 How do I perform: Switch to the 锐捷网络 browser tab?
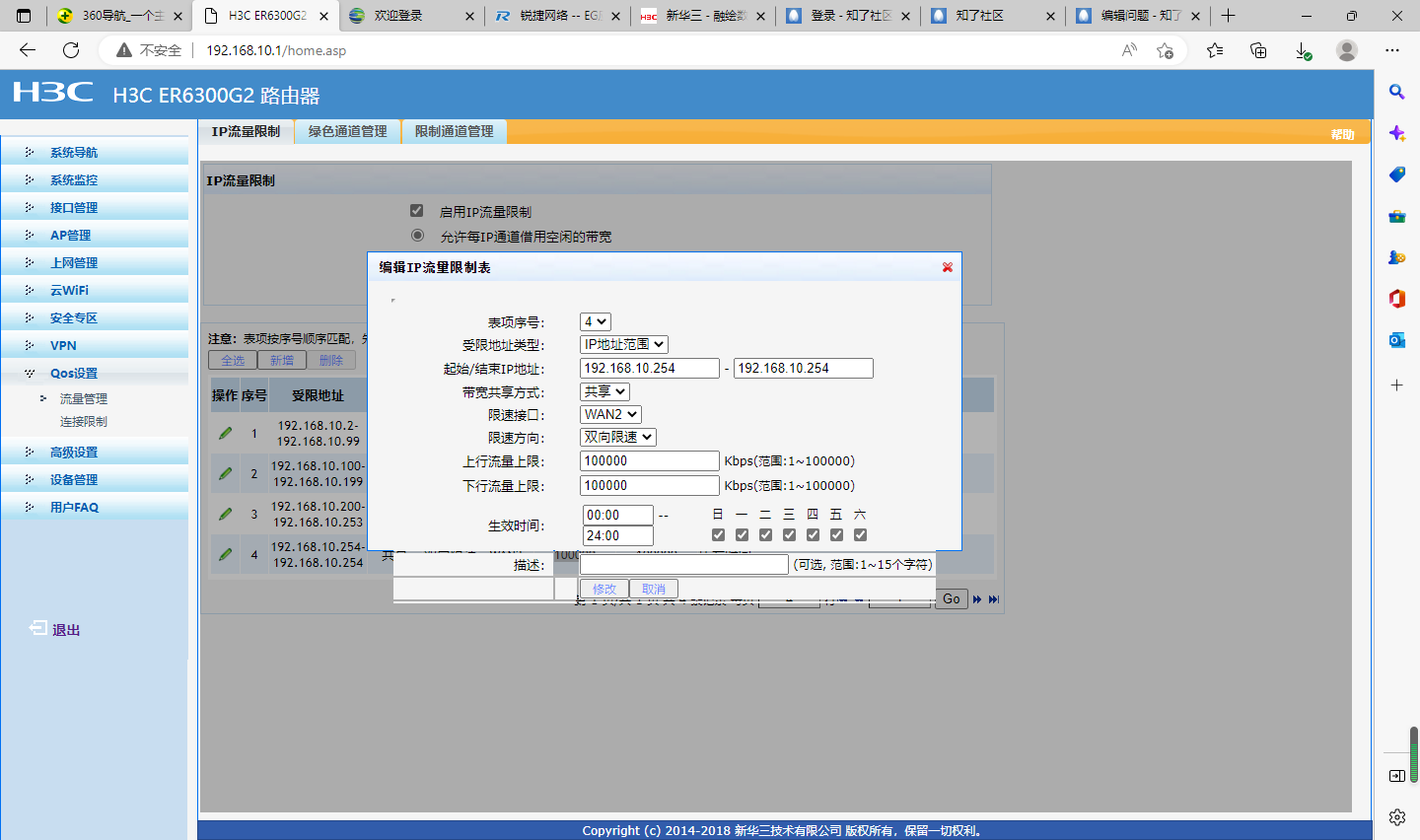tap(557, 16)
